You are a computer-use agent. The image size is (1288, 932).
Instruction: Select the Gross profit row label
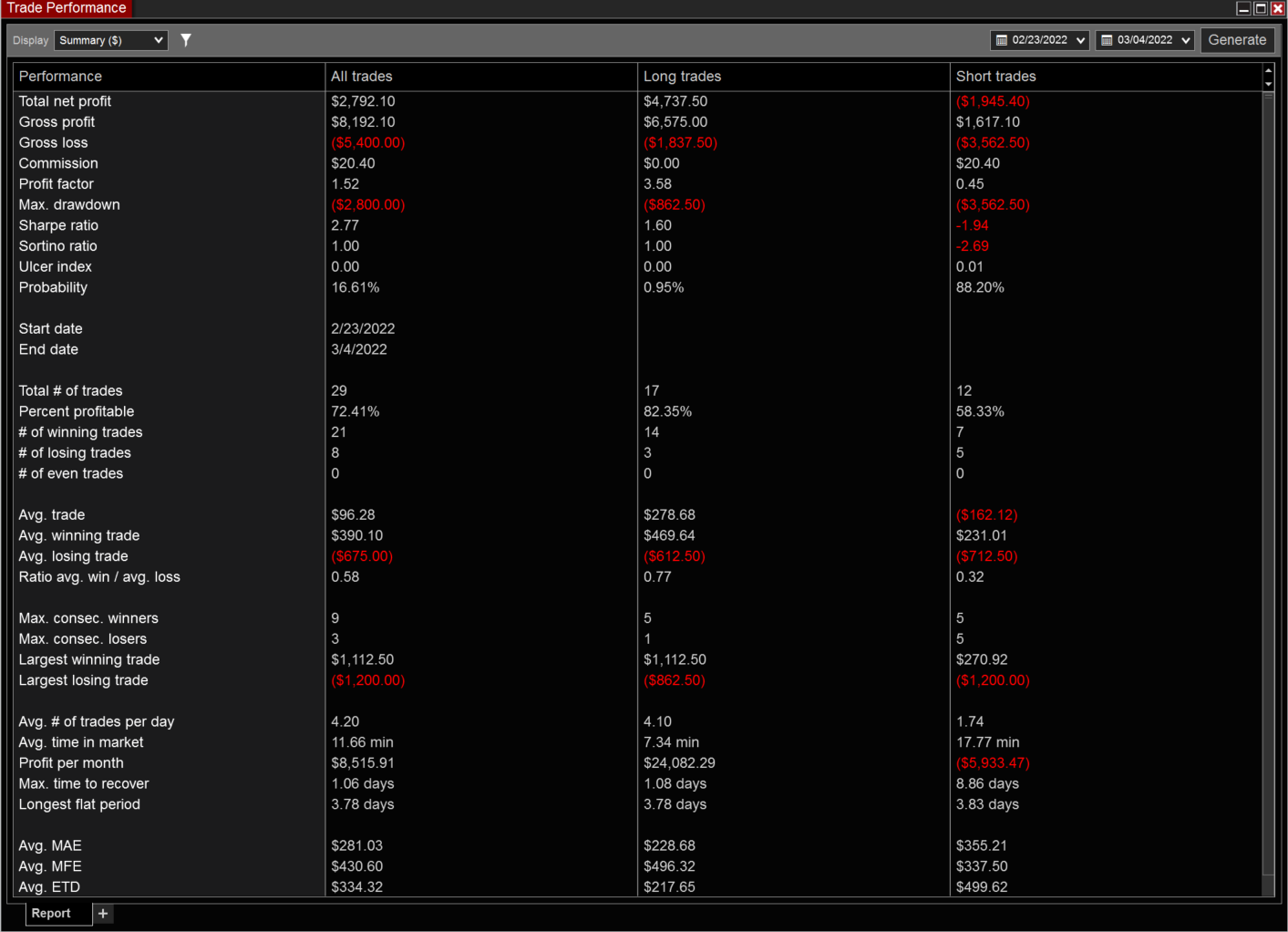pyautogui.click(x=57, y=122)
